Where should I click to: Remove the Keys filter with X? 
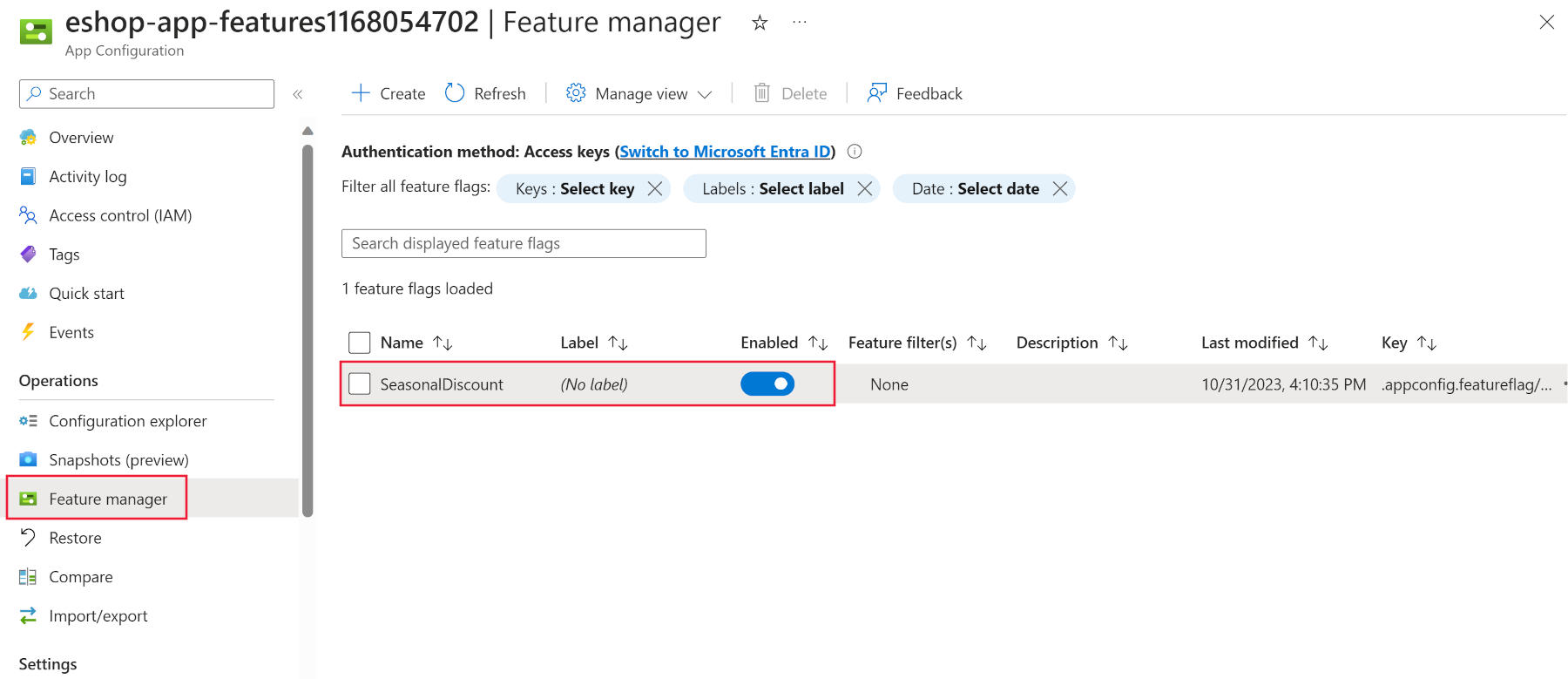[x=655, y=189]
